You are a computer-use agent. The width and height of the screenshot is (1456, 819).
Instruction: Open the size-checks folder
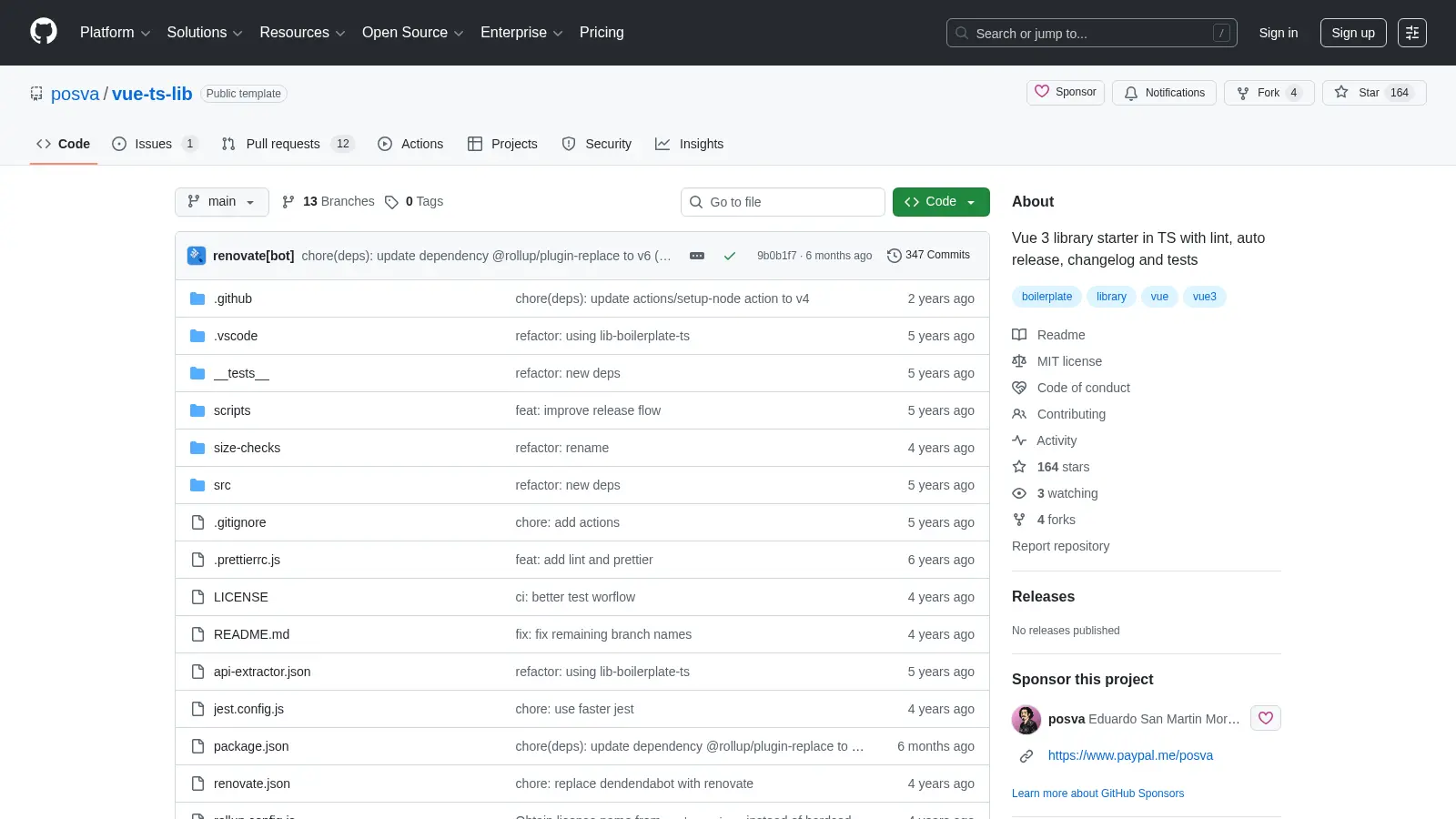point(247,448)
